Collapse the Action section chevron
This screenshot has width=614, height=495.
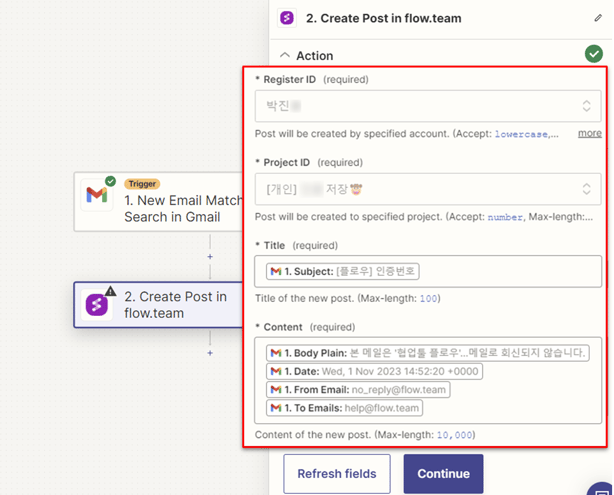click(x=286, y=56)
